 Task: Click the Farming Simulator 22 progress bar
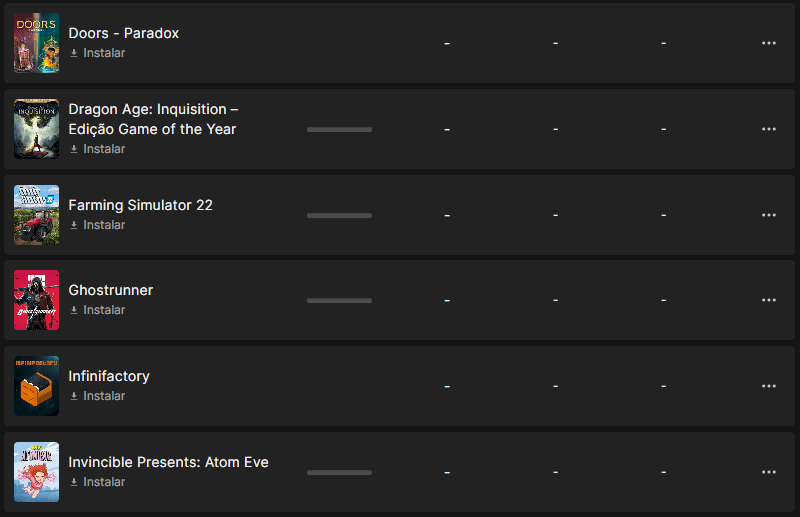click(339, 215)
